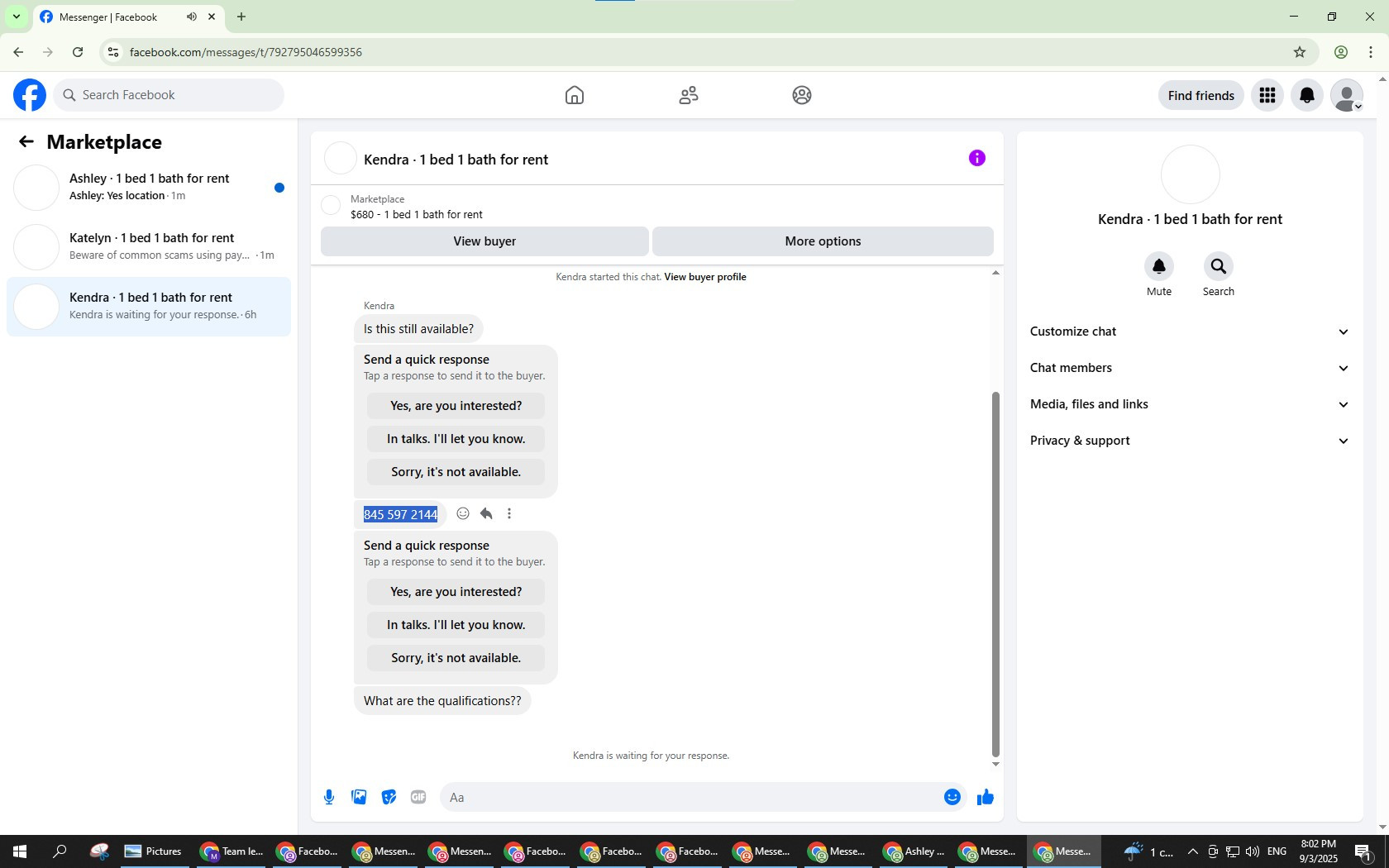Send a thumbs-up like
Image resolution: width=1389 pixels, height=868 pixels.
point(985,797)
